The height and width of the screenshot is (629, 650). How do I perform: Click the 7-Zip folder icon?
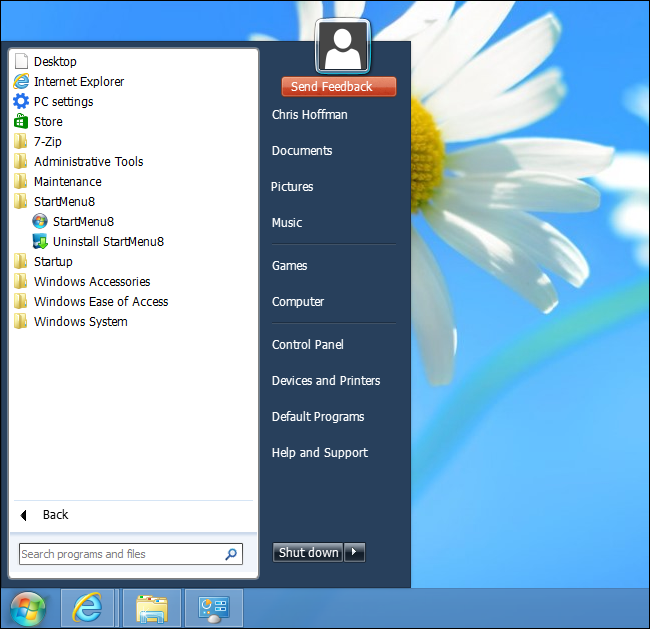pos(21,141)
